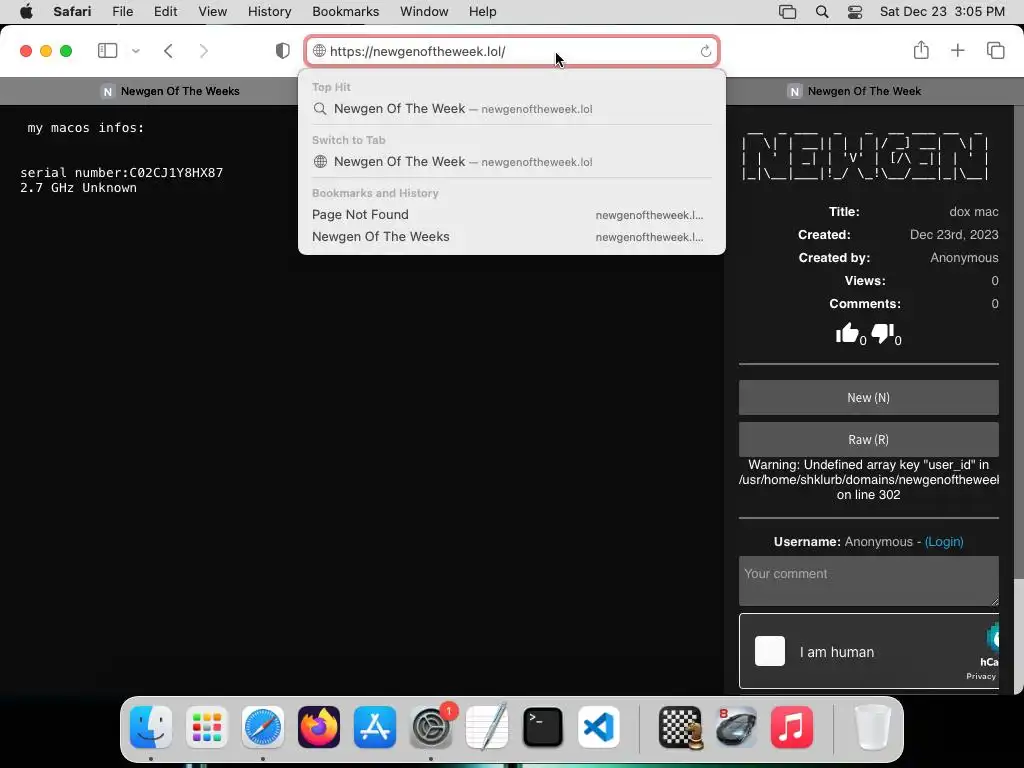Viewport: 1024px width, 768px height.
Task: Open the Share sheet icon
Action: [x=921, y=50]
